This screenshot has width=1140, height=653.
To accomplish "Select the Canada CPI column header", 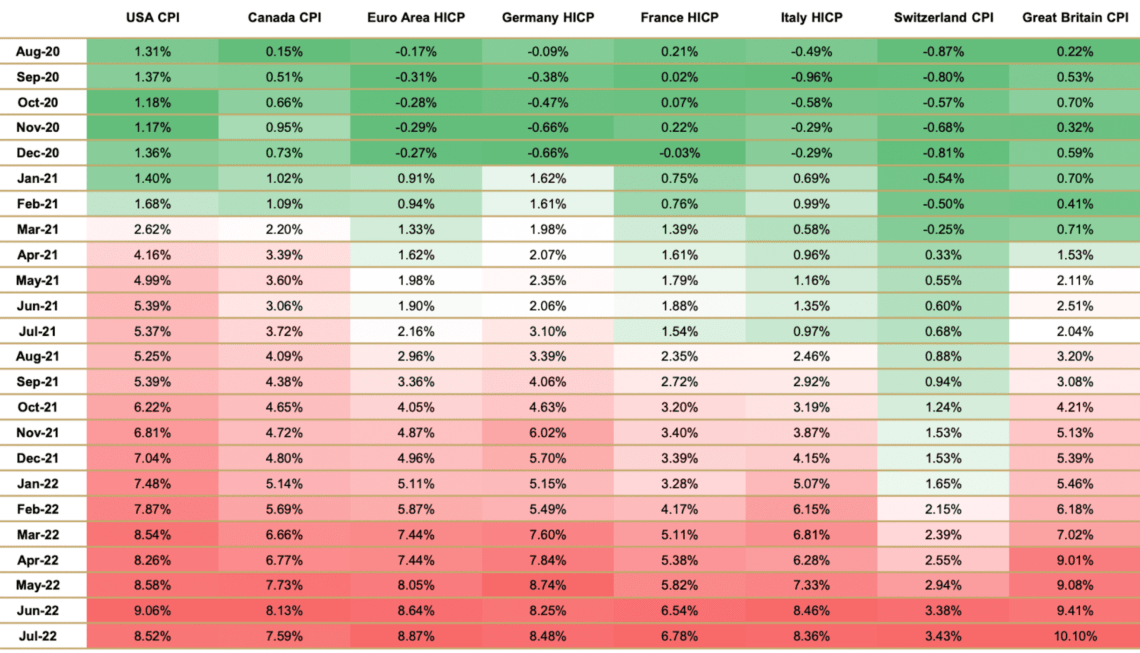I will (283, 18).
